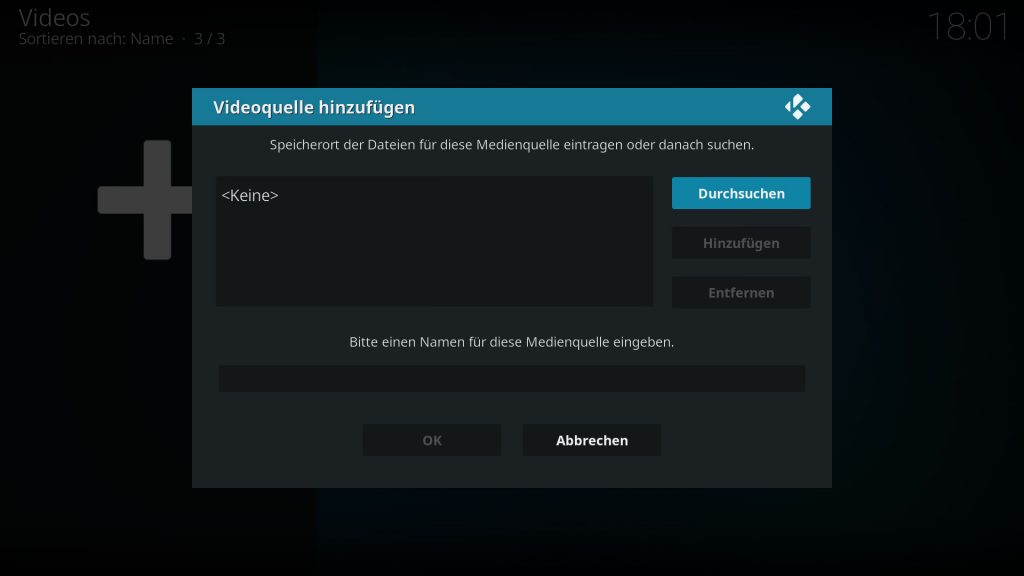
Task: Click the Kodi logo in the dialog header
Action: tap(797, 106)
